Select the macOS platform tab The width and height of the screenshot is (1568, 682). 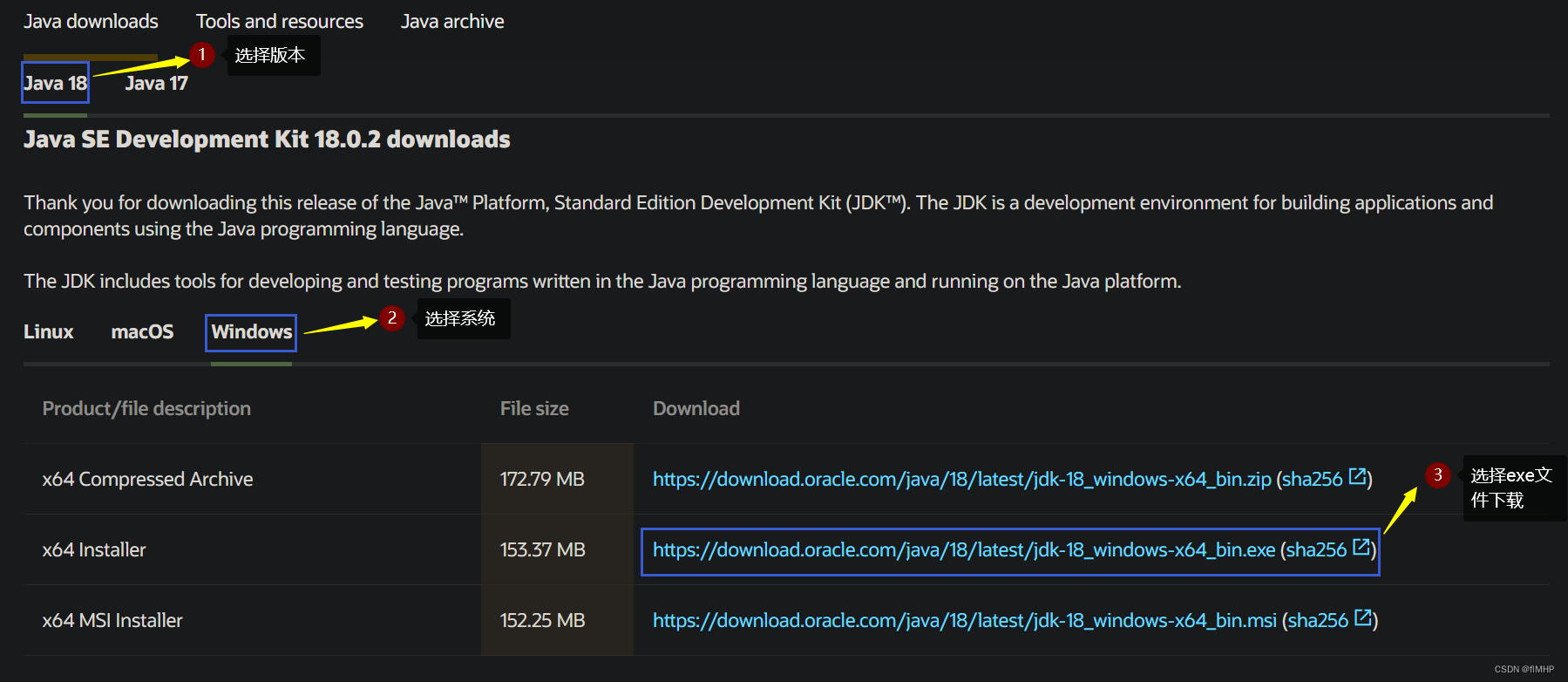pos(142,332)
